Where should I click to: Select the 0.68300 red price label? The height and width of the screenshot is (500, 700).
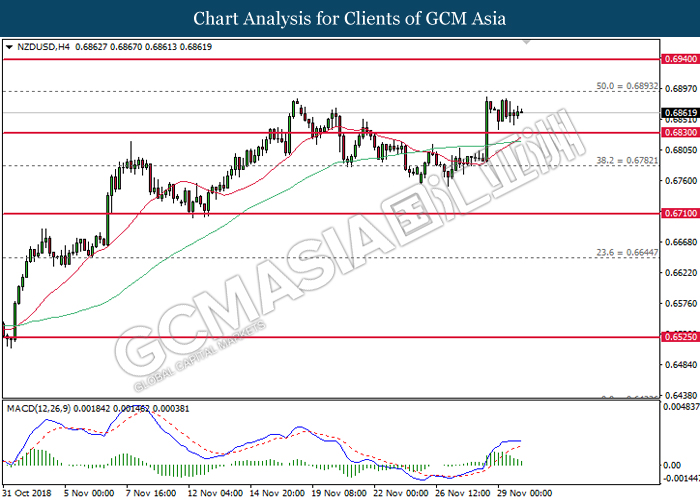(680, 133)
